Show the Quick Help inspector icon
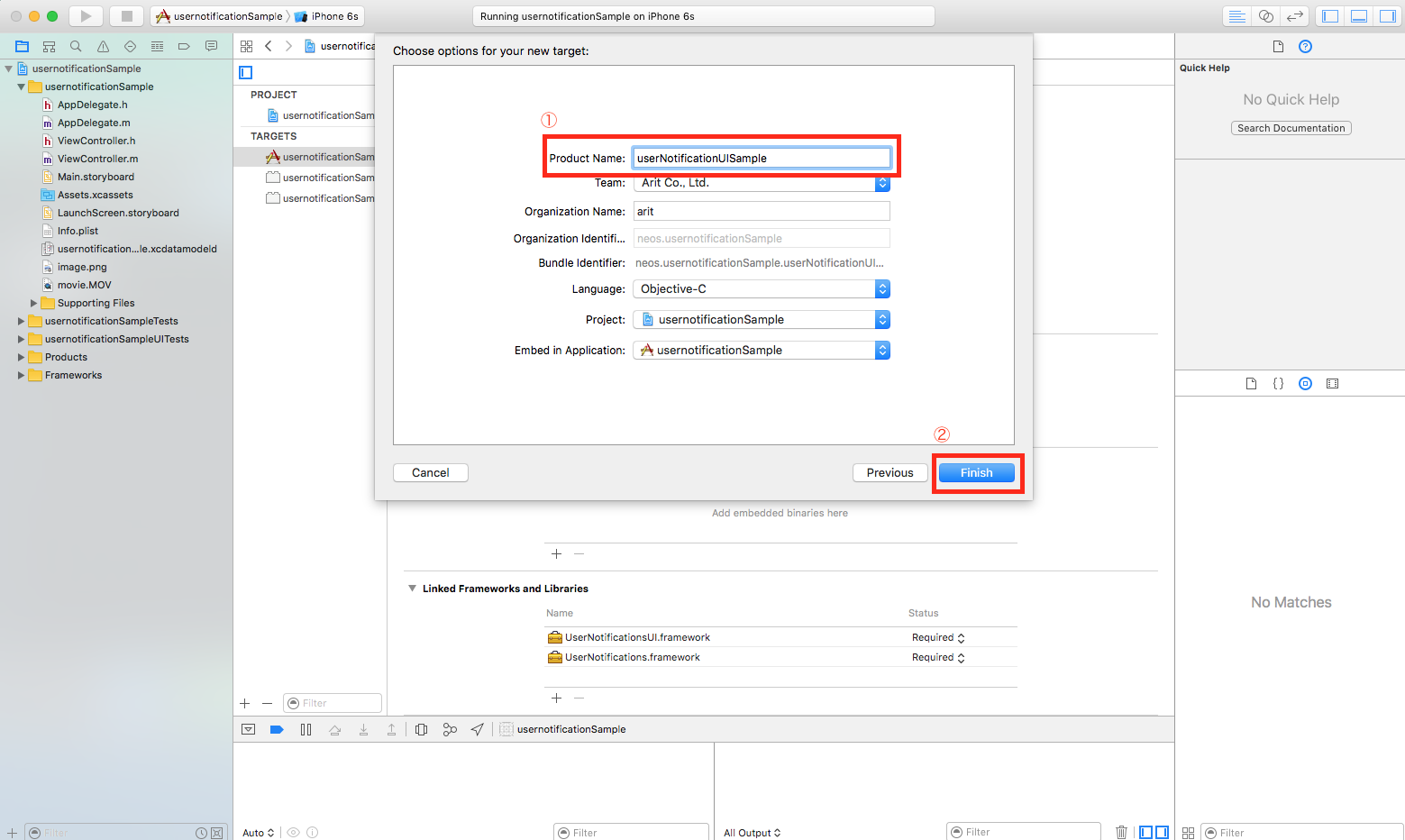The height and width of the screenshot is (840, 1405). (1305, 46)
